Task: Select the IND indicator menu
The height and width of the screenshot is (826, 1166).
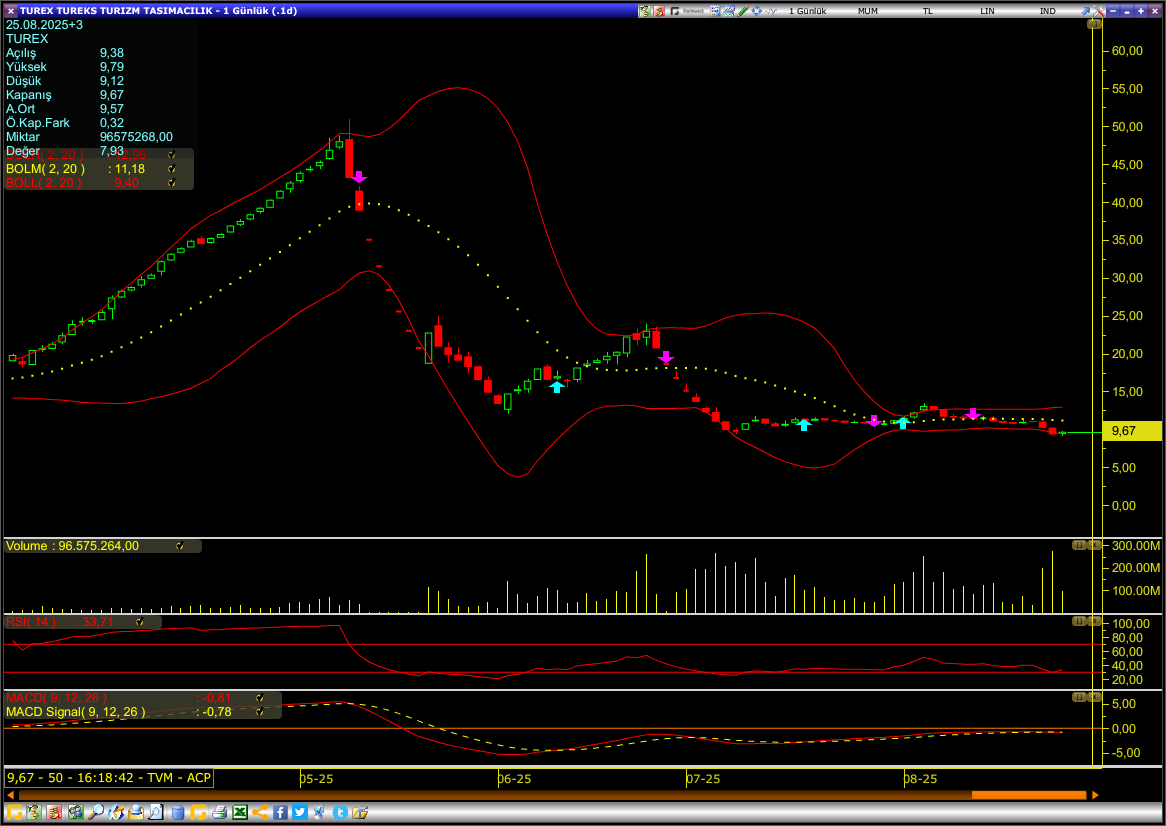Action: click(x=1047, y=11)
